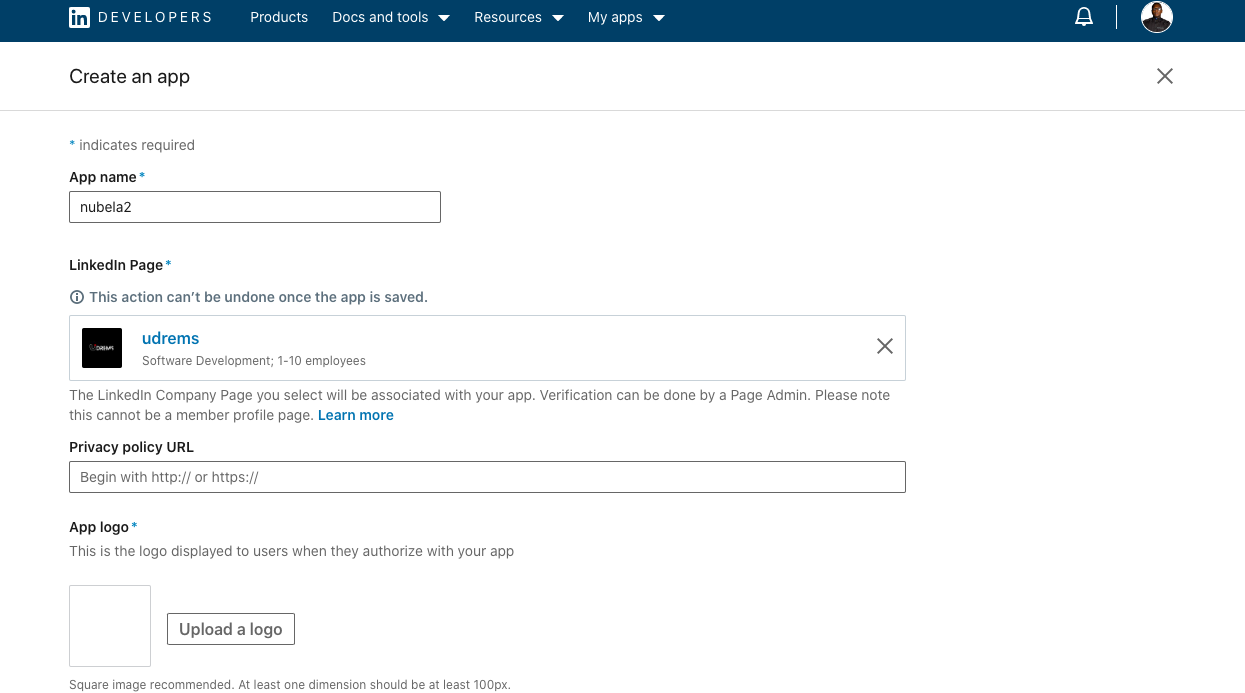Expand the Resources dropdown

point(519,17)
